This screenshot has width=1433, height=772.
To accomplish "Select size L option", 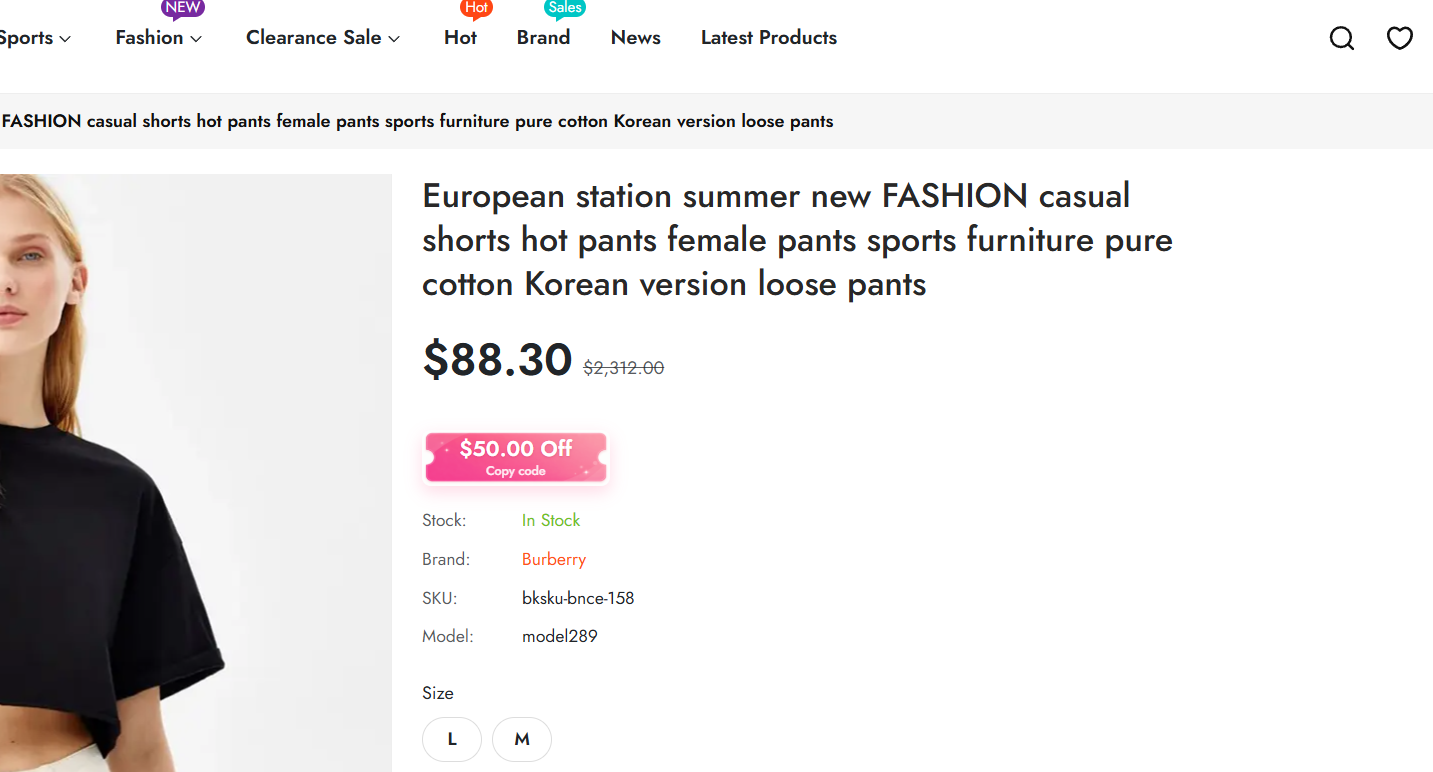I will [452, 739].
